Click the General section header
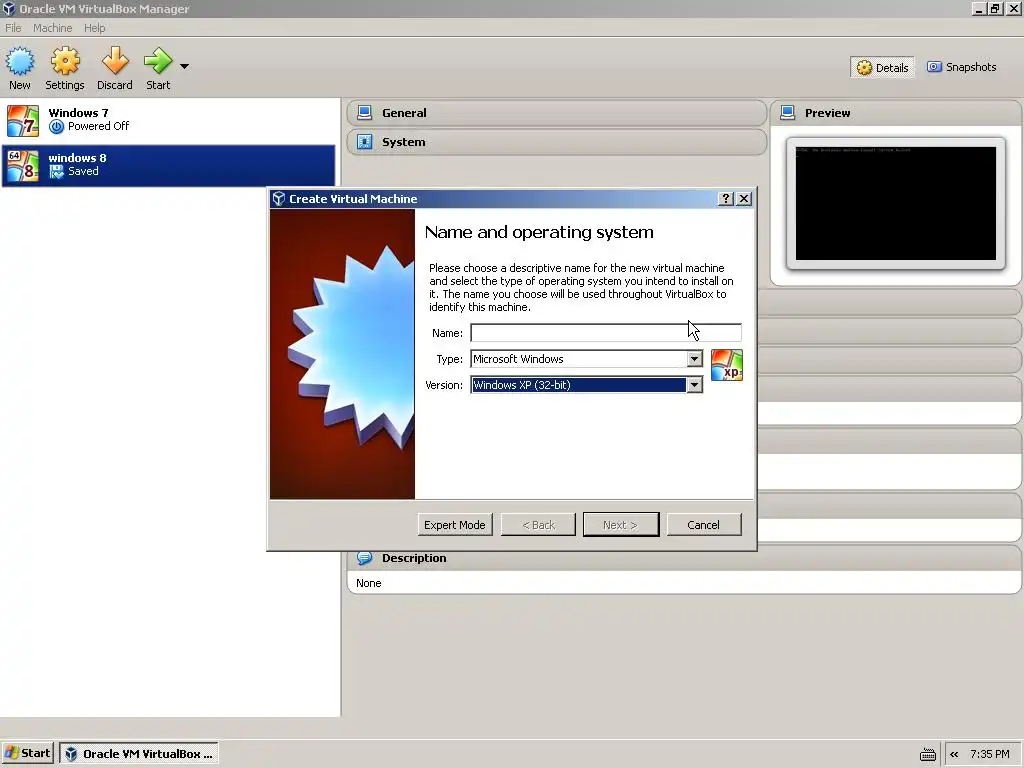 pyautogui.click(x=556, y=113)
